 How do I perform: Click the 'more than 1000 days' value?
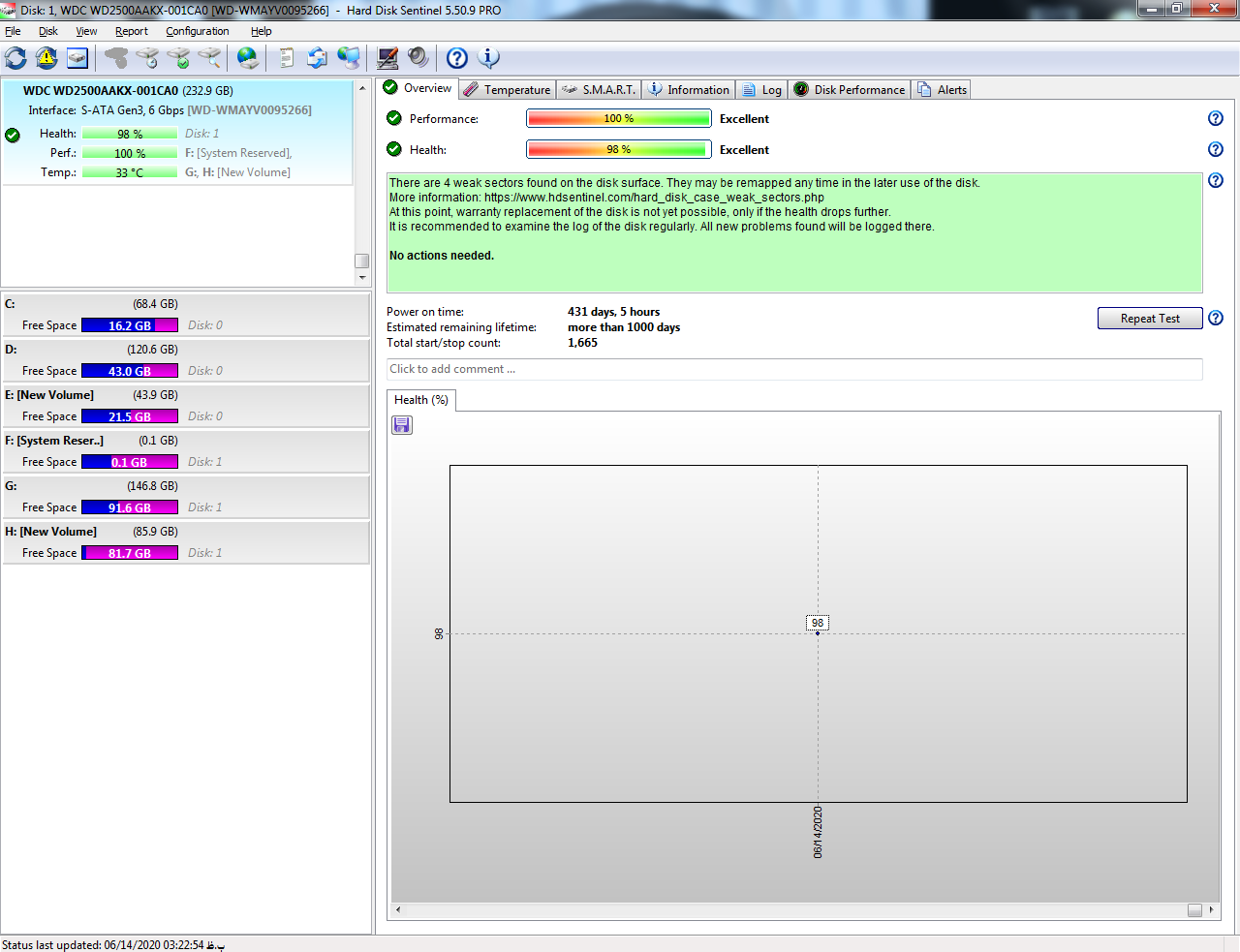[624, 327]
